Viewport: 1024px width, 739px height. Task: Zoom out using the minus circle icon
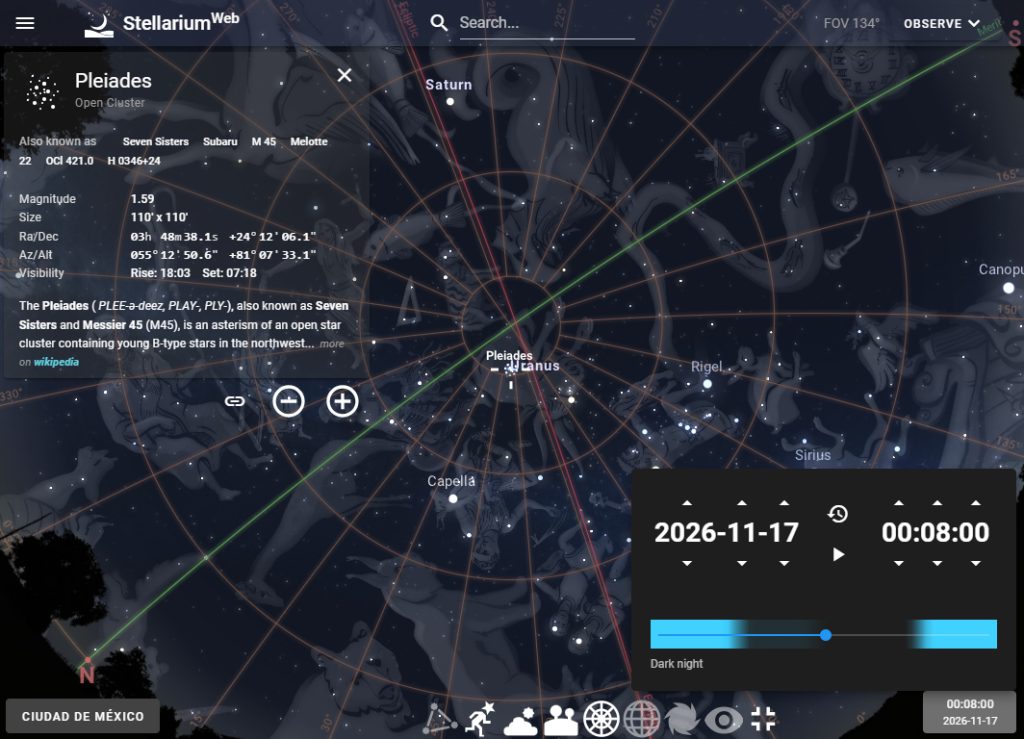289,401
